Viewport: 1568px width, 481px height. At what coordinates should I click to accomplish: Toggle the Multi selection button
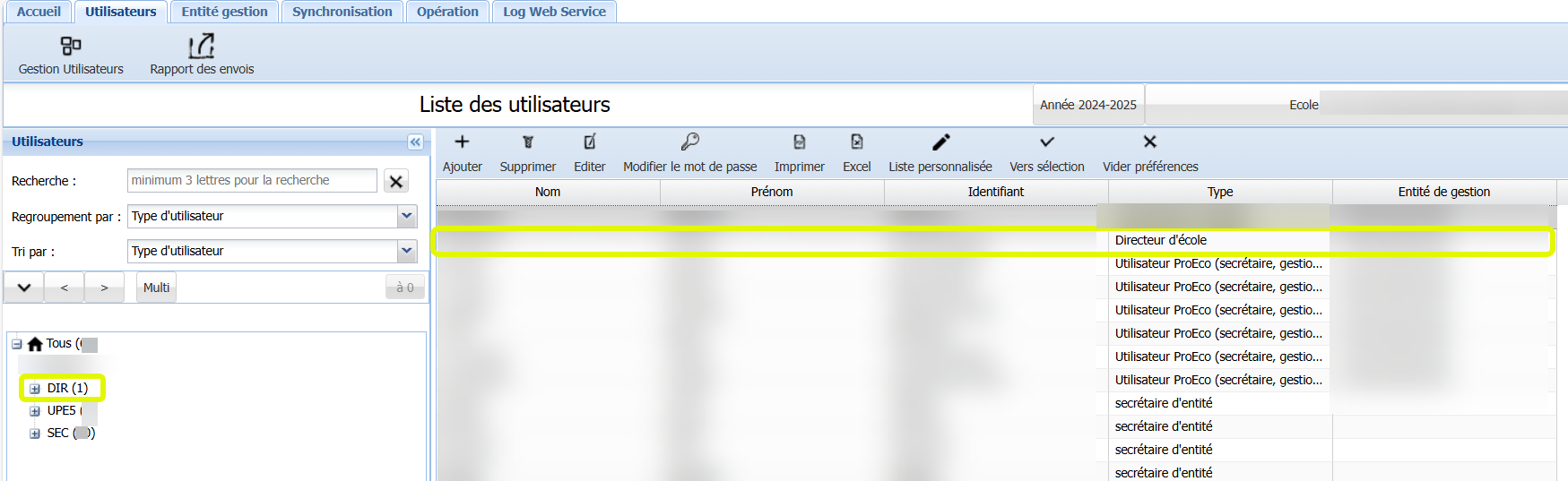coord(156,288)
